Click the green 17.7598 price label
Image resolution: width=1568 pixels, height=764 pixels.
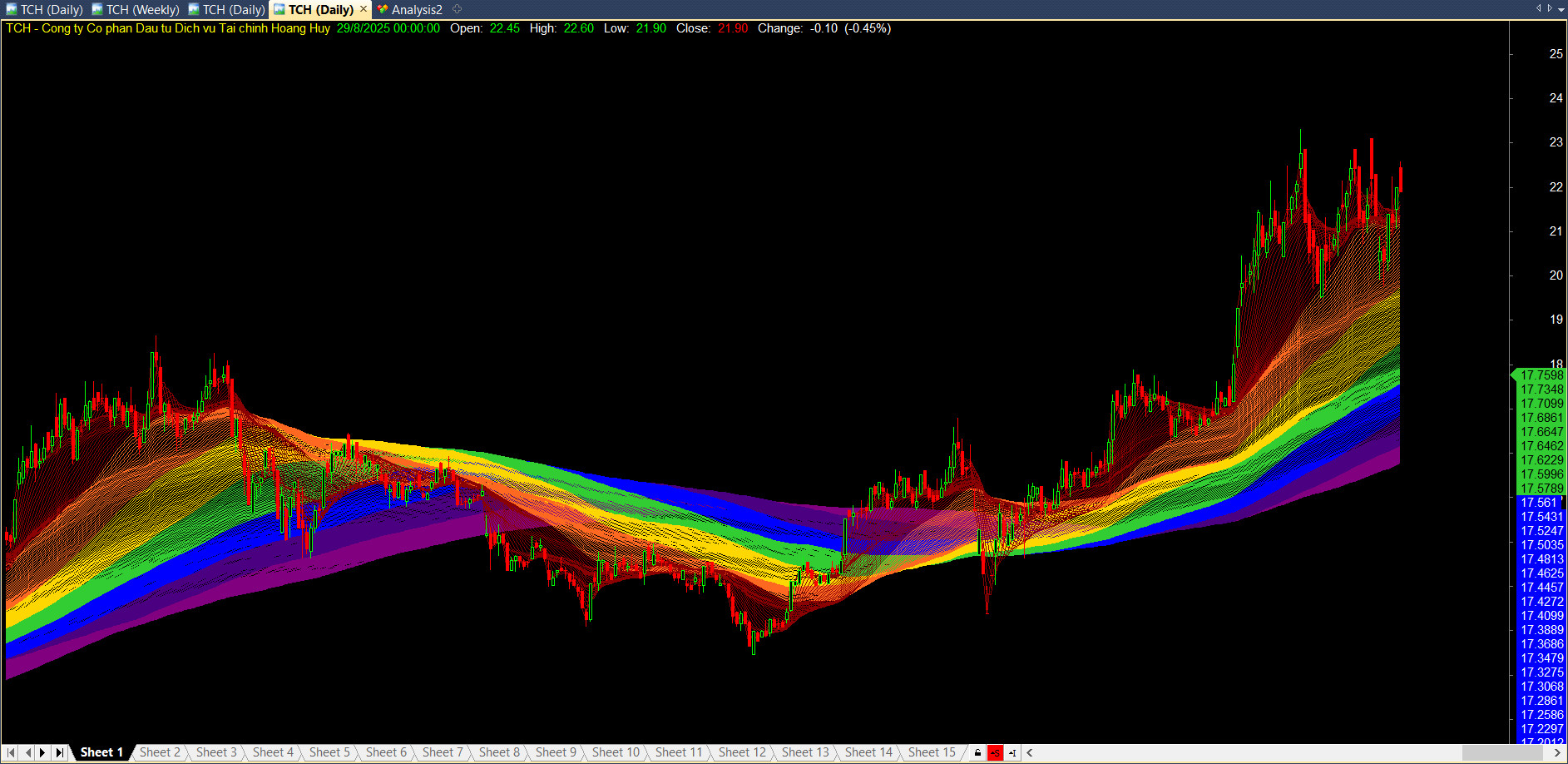1541,375
